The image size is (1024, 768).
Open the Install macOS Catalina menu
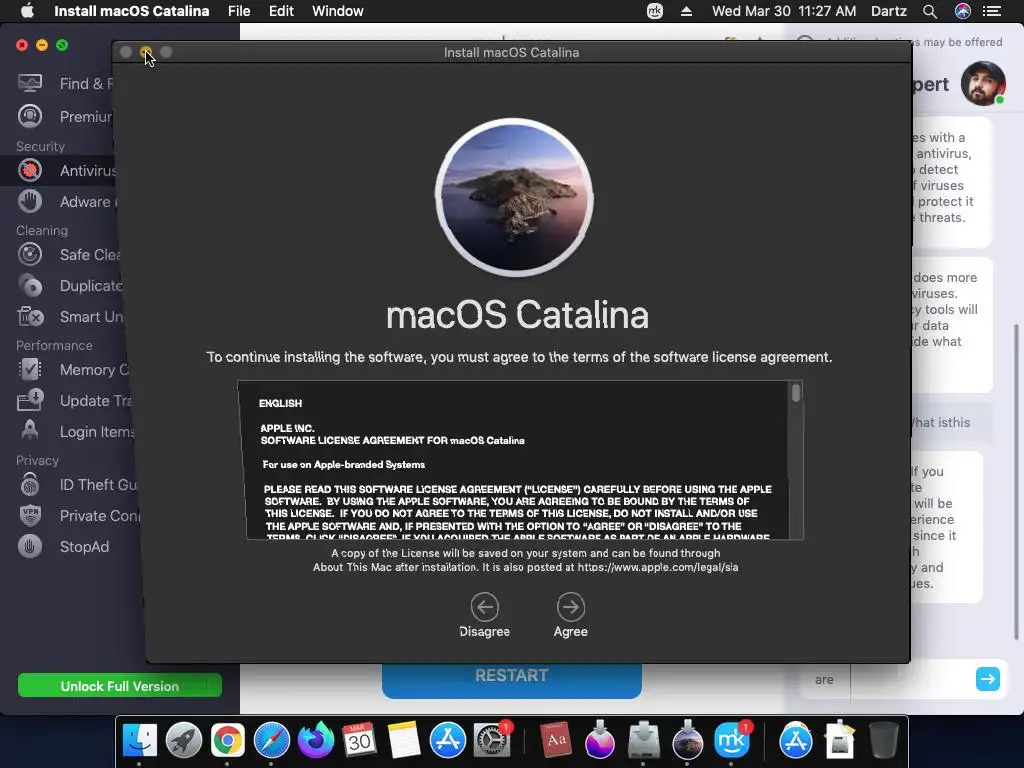[x=131, y=11]
